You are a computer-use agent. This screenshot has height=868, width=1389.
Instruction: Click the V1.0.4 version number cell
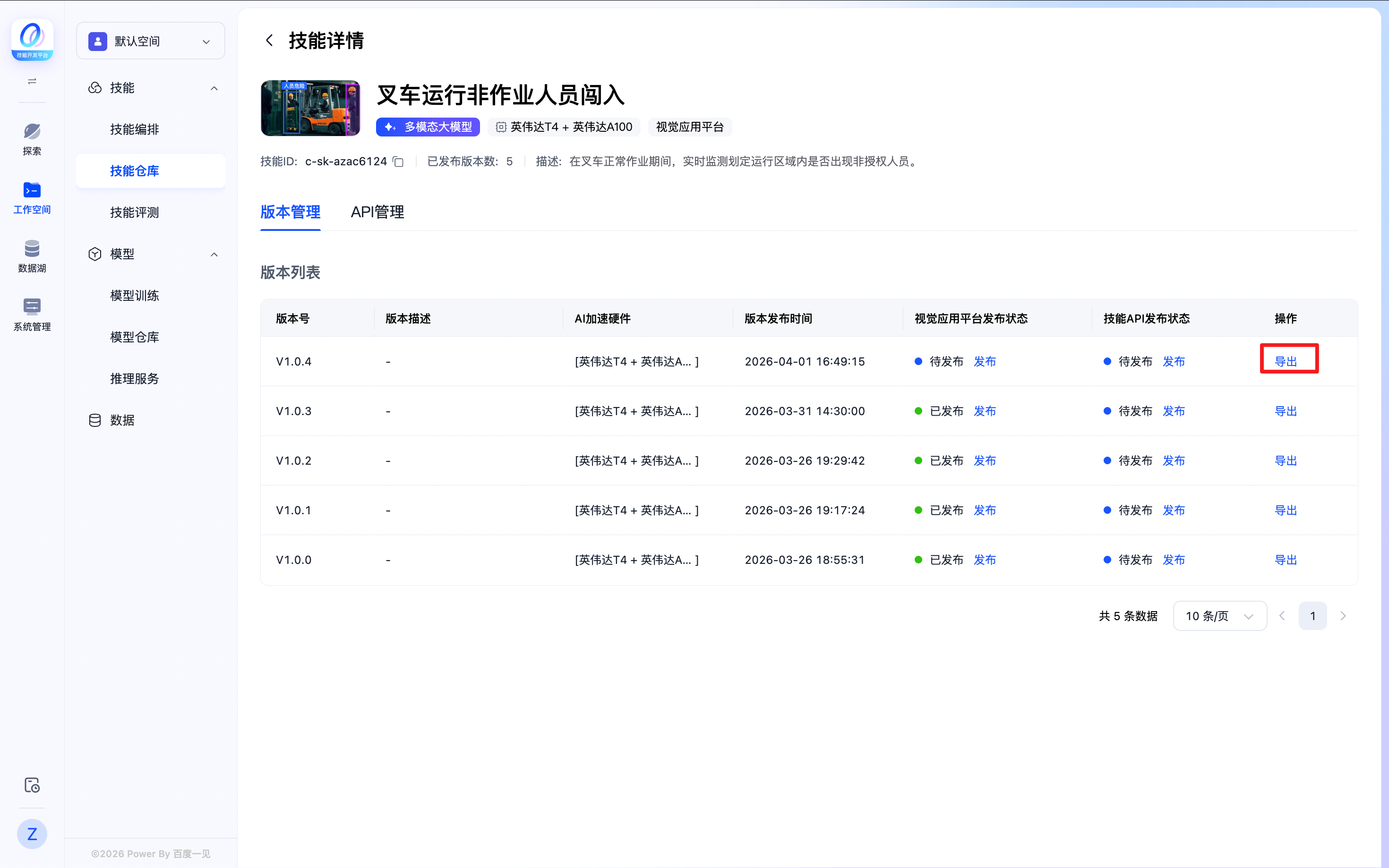294,362
